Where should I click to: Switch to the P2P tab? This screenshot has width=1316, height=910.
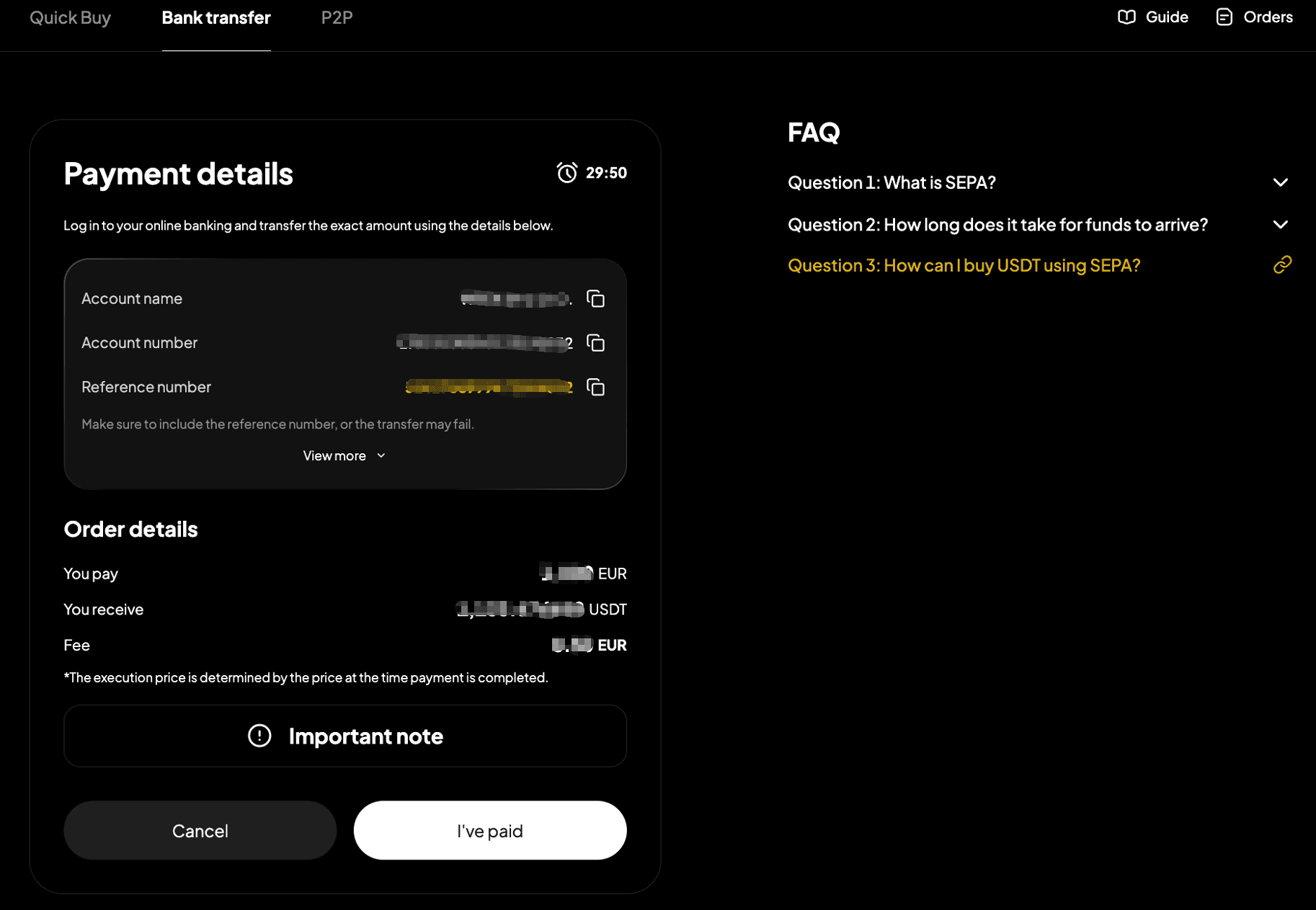(x=337, y=17)
